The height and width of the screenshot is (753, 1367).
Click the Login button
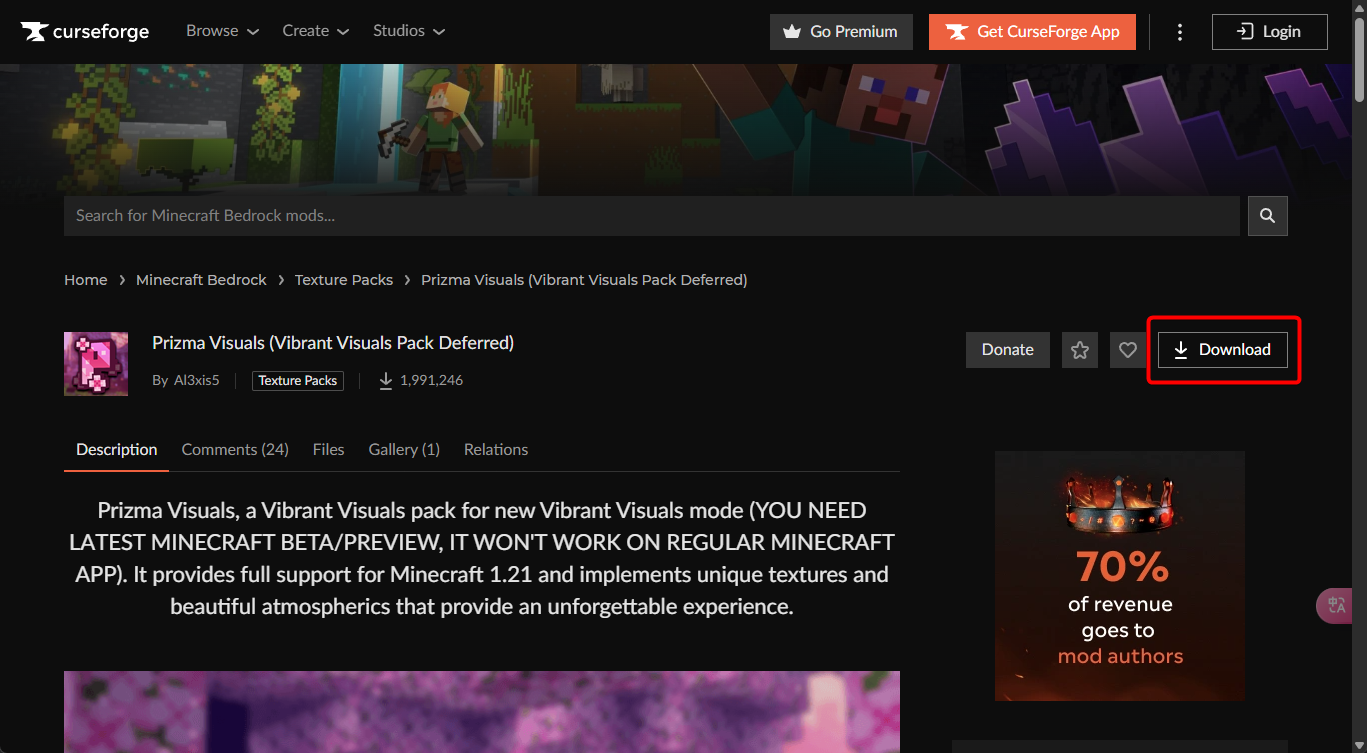click(x=1269, y=32)
